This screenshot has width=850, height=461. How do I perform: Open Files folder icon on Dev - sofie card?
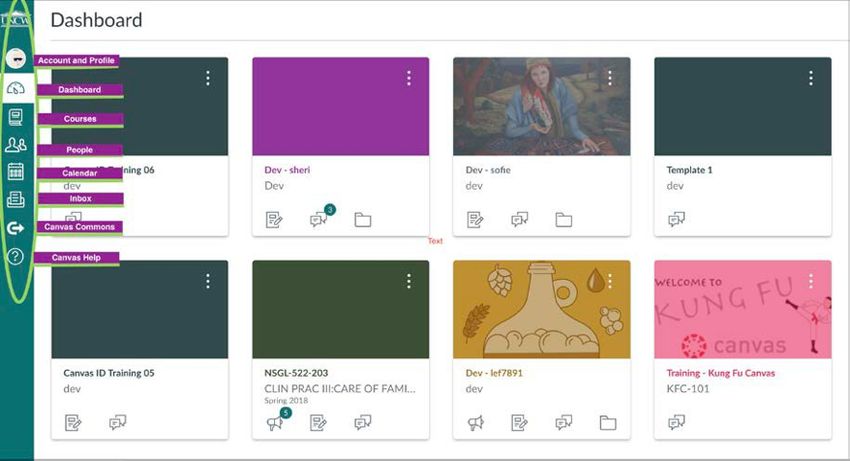[x=564, y=220]
